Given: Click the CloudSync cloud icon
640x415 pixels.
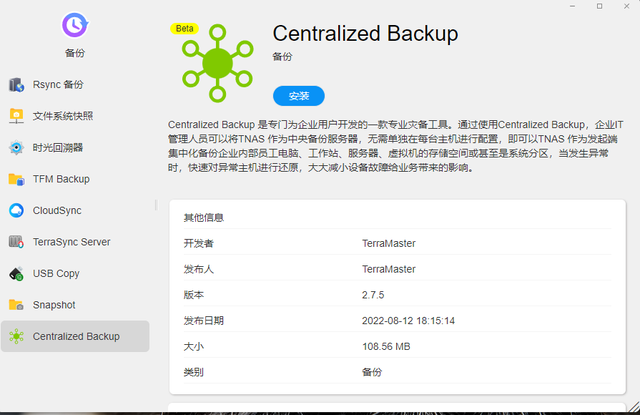Looking at the screenshot, I should click(x=16, y=211).
